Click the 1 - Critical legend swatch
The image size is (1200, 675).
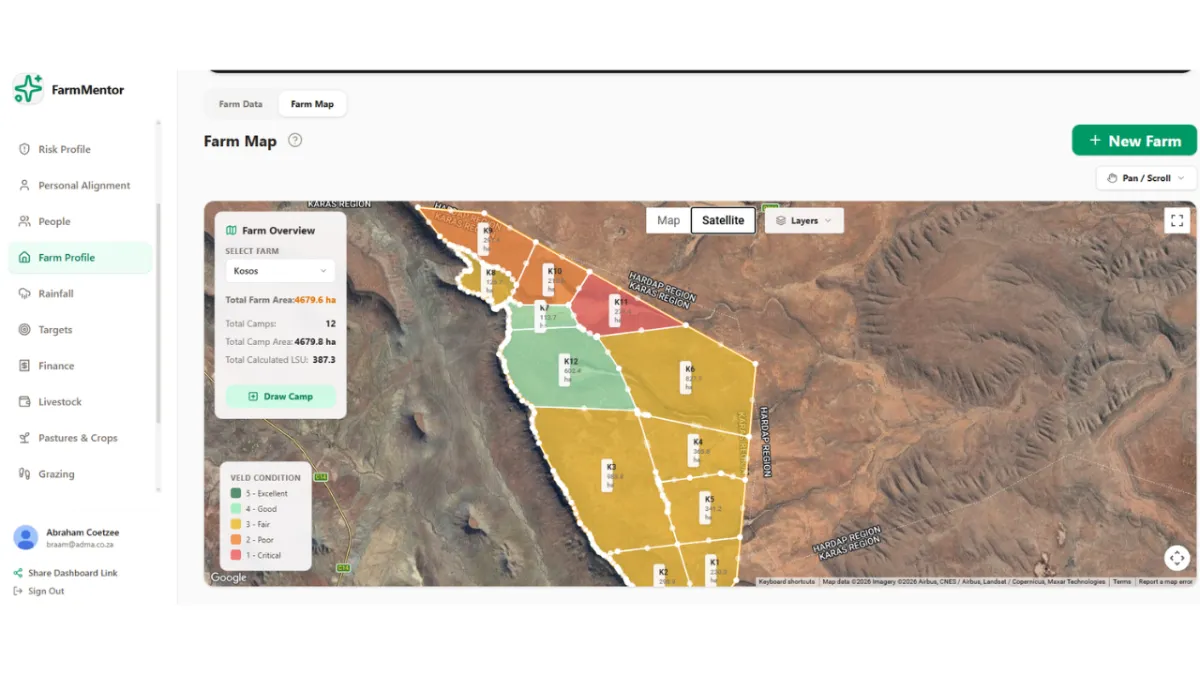click(235, 555)
